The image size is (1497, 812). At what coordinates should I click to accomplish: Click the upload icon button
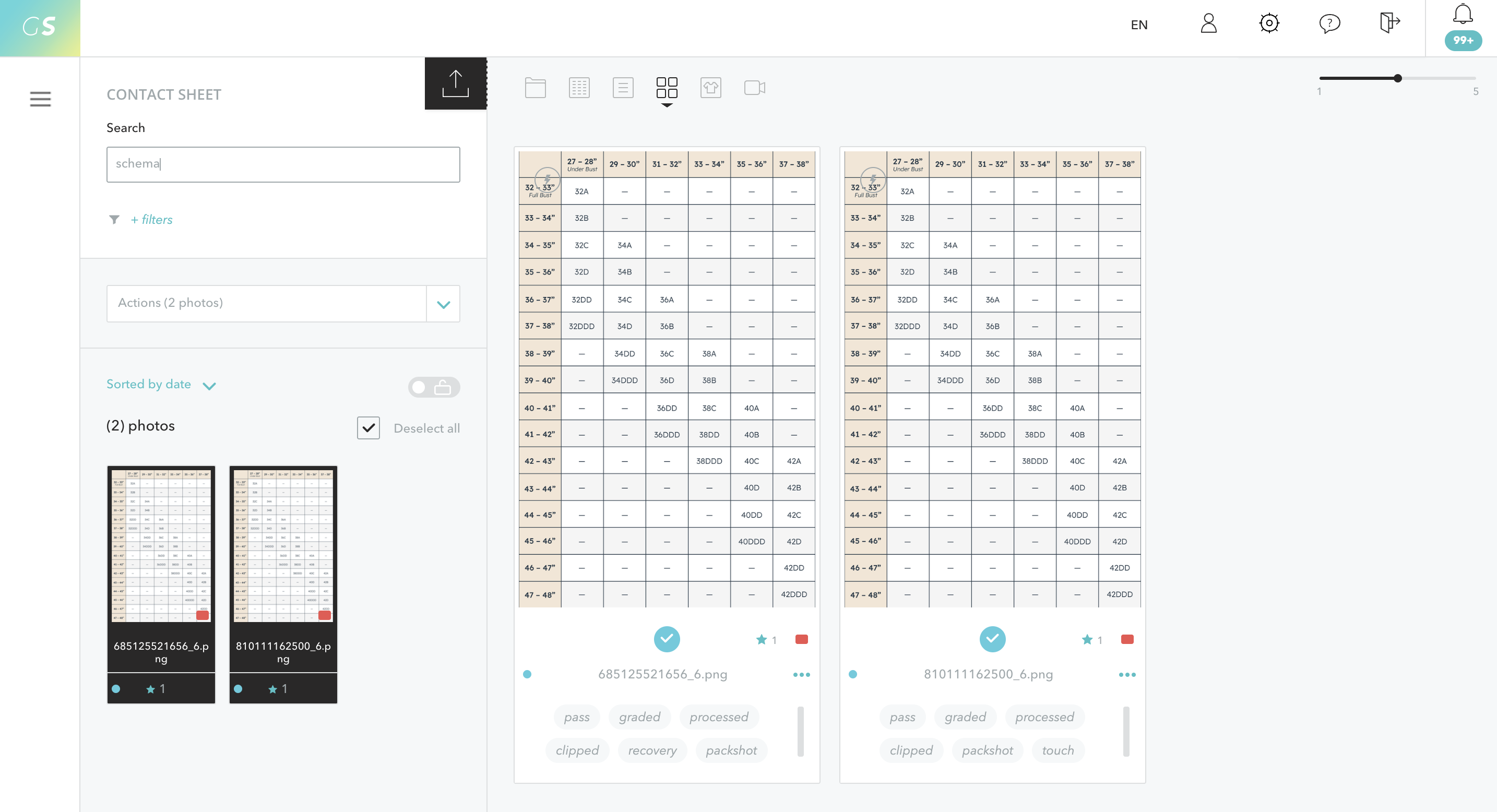pyautogui.click(x=455, y=83)
